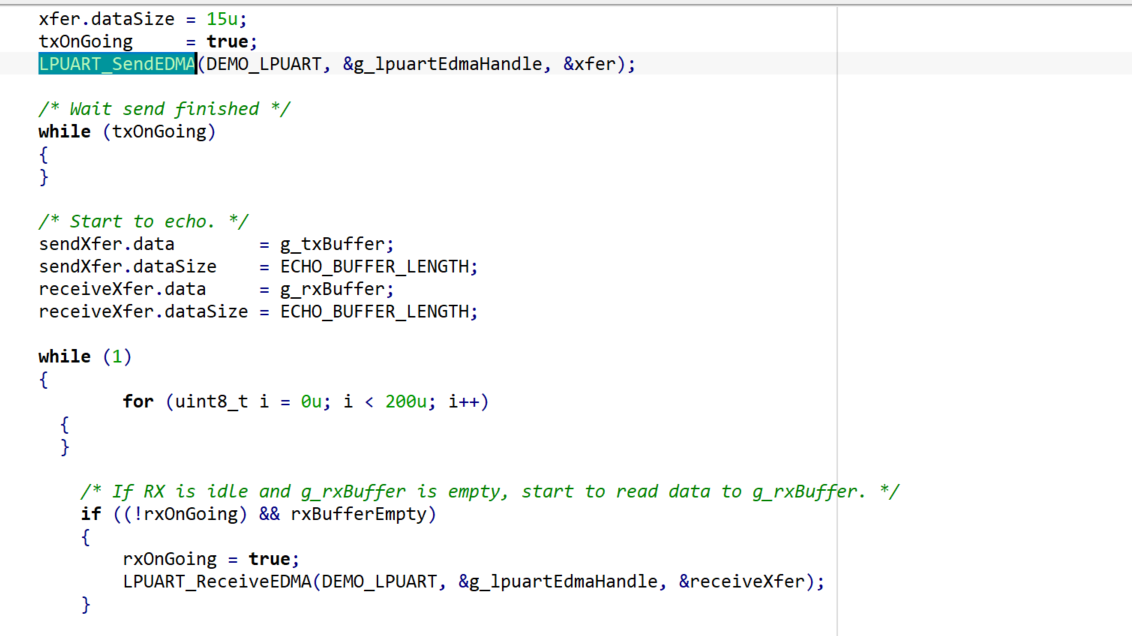Click 'sendXfer.dataSize' identifier

pyautogui.click(x=128, y=266)
